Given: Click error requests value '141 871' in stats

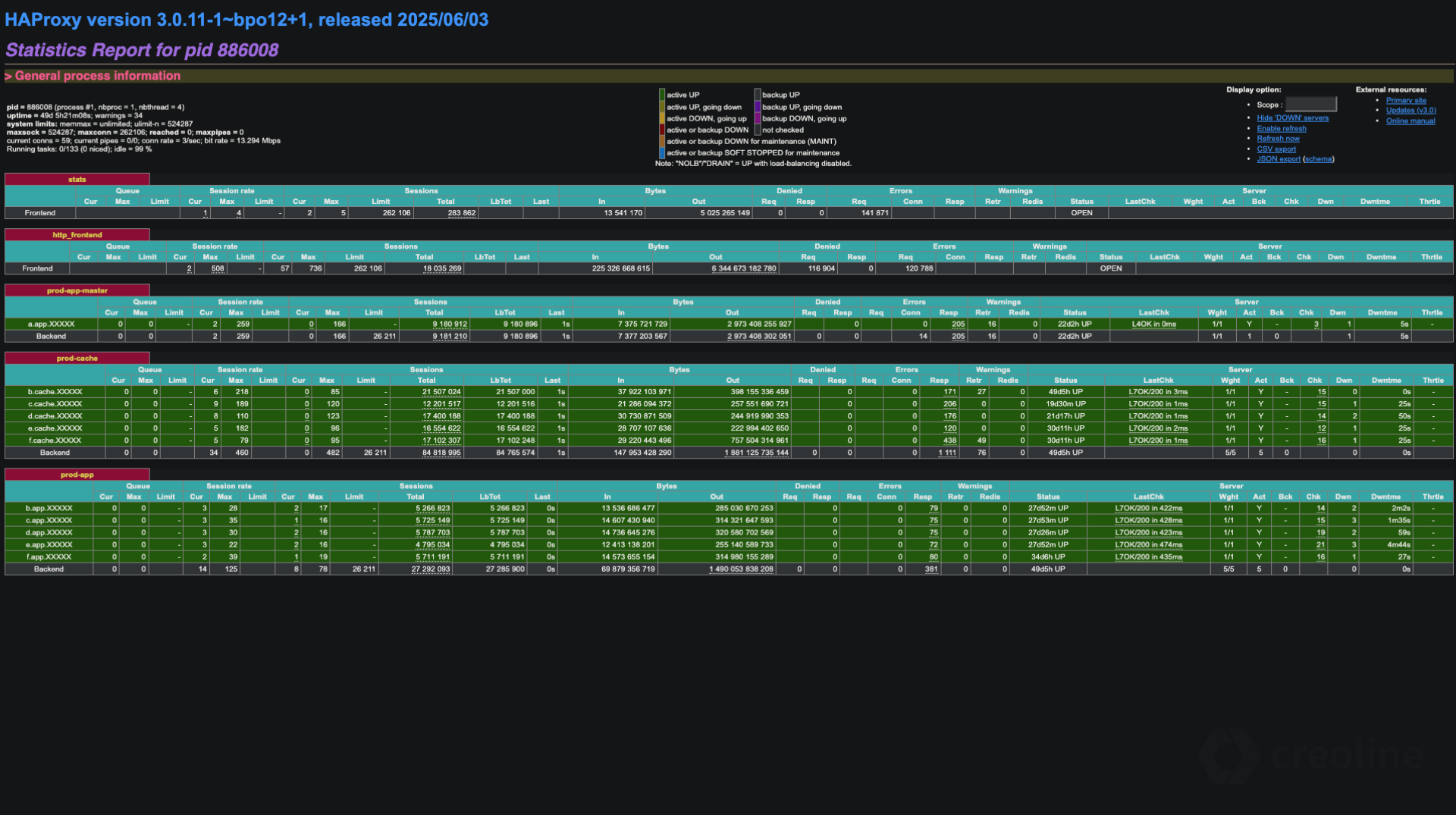Looking at the screenshot, I should 874,213.
